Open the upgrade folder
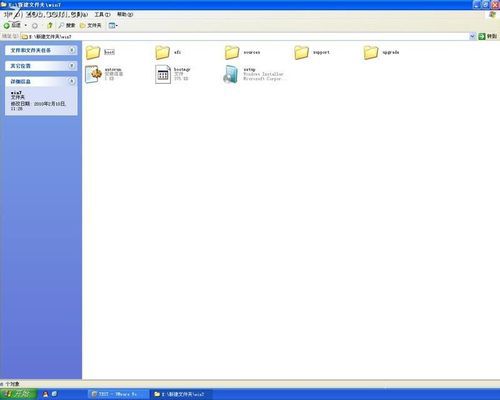Viewport: 500px width, 400px height. point(381,52)
